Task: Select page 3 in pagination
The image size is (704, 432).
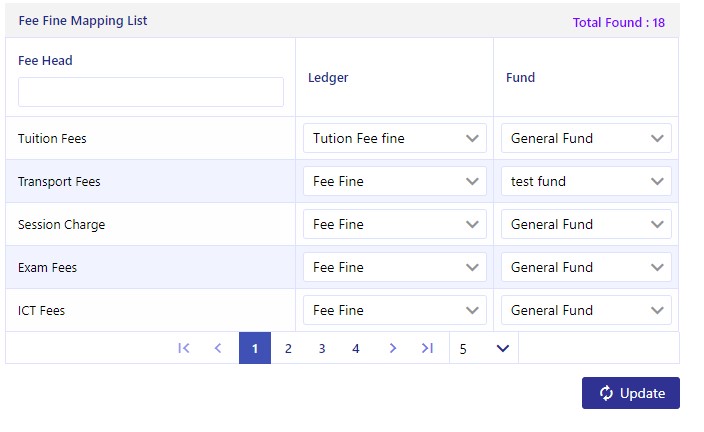Action: 322,348
